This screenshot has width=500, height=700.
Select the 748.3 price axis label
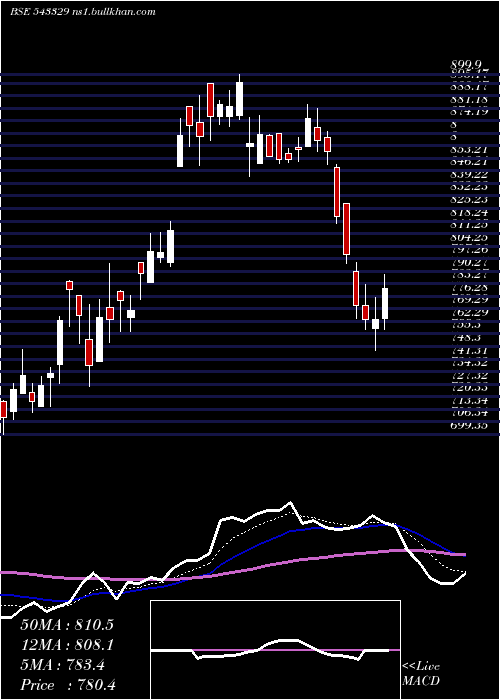[465, 338]
